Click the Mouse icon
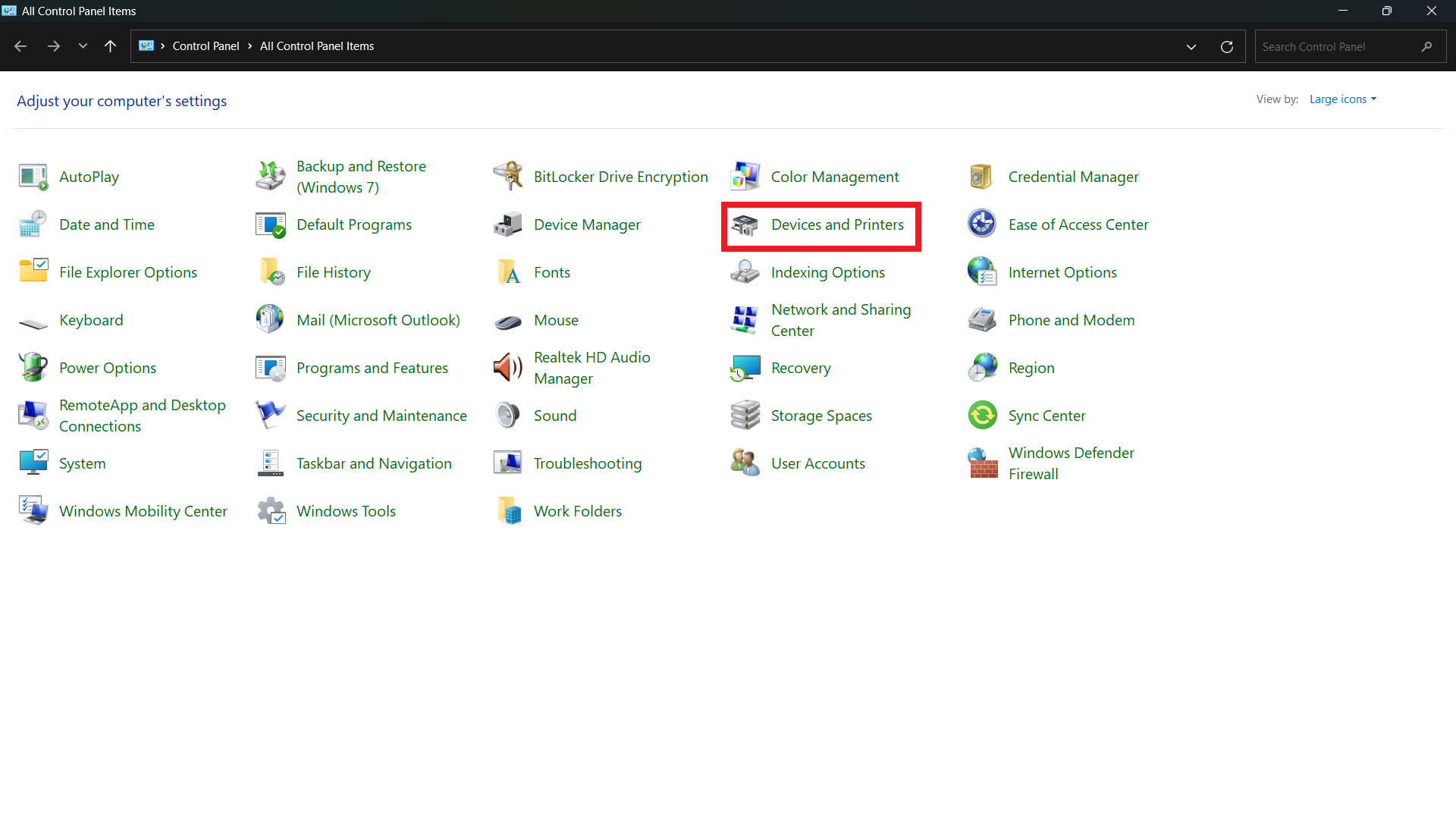1456x819 pixels. (508, 321)
